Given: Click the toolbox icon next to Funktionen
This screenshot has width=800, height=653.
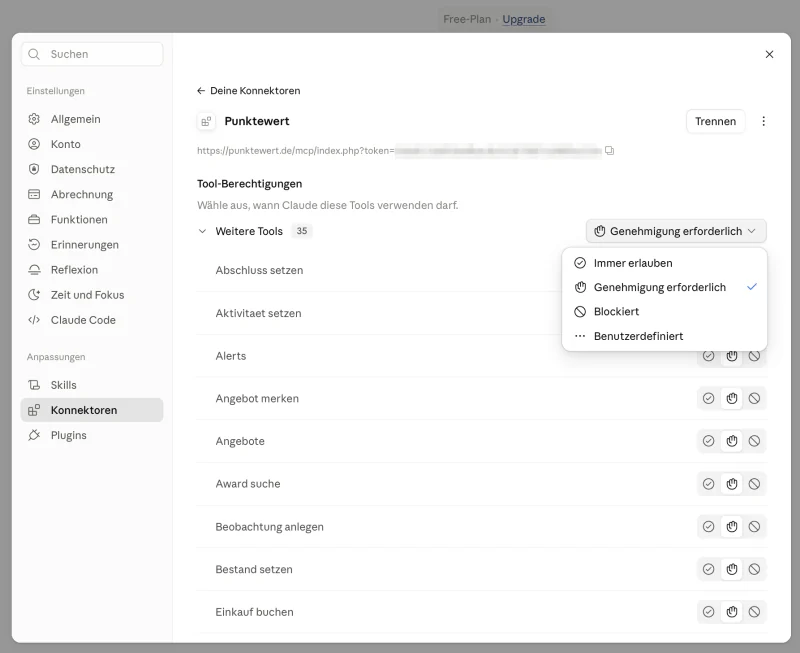Looking at the screenshot, I should 34,219.
